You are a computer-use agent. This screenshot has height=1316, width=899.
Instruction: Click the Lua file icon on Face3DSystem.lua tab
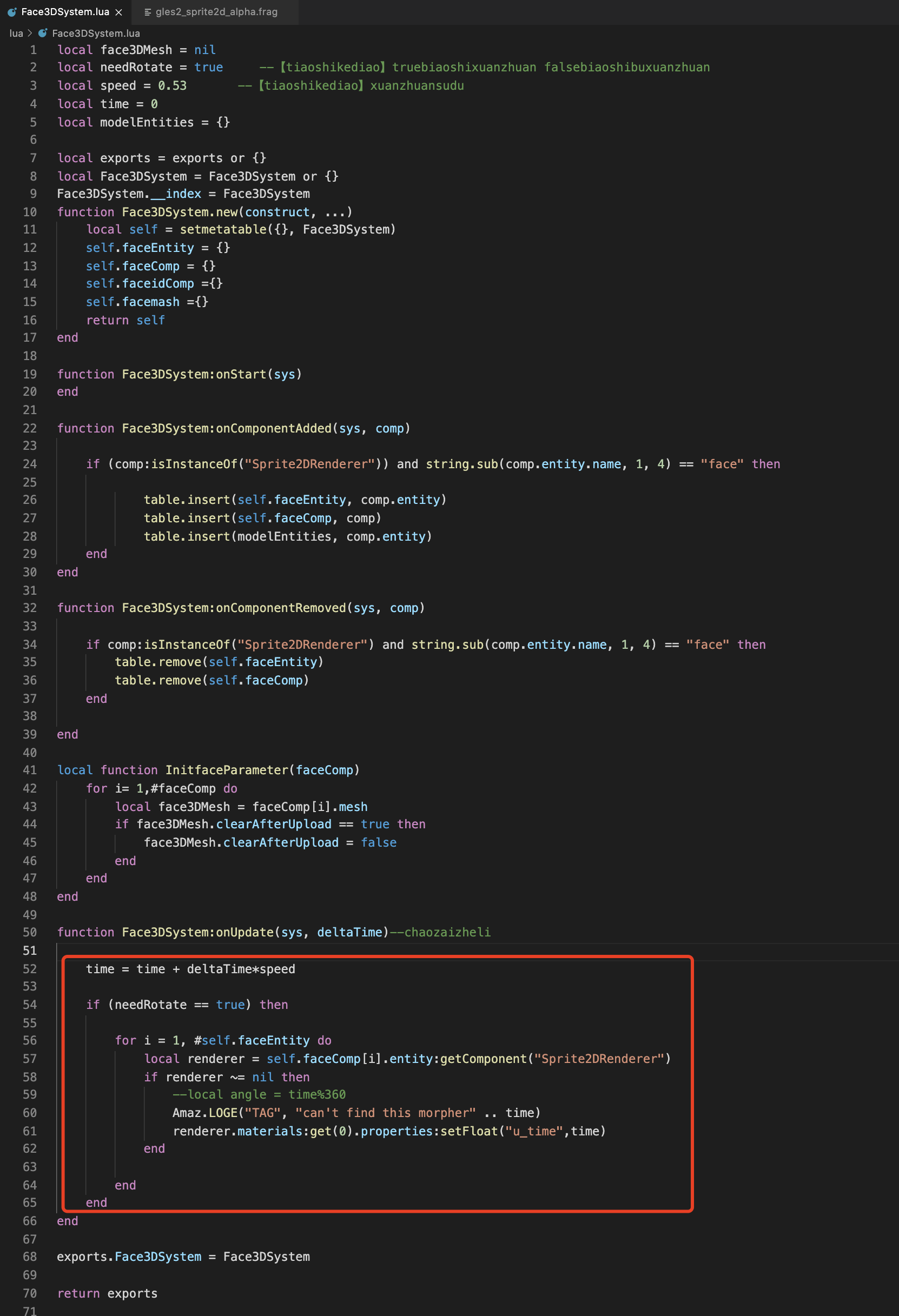tap(12, 12)
